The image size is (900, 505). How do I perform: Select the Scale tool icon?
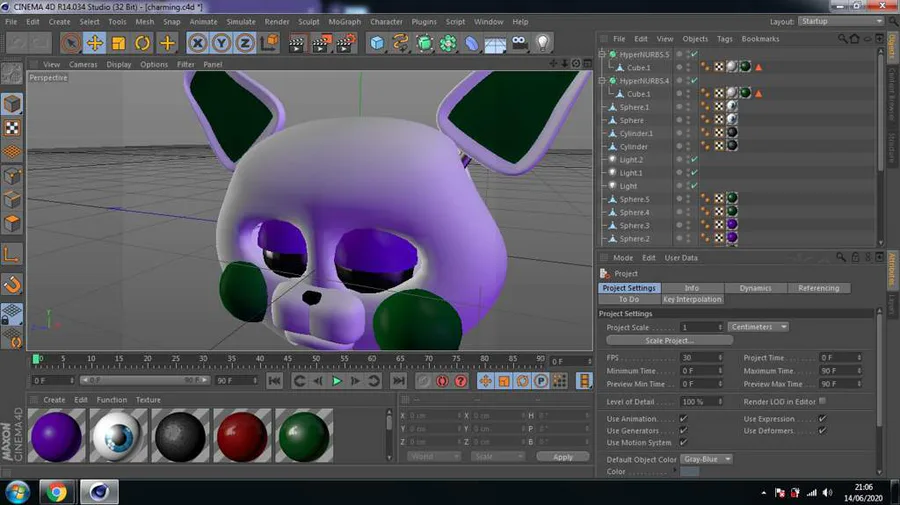[x=119, y=43]
